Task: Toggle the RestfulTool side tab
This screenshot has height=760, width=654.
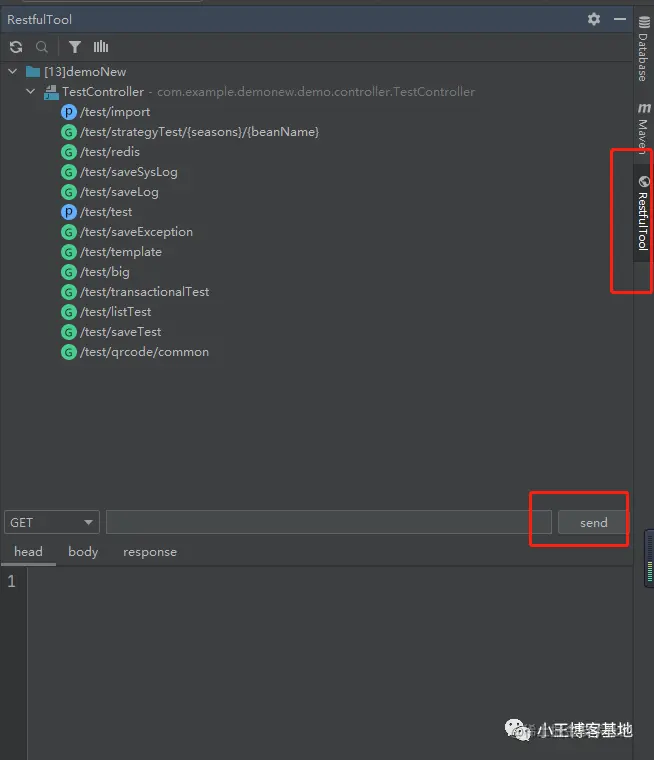Action: point(643,213)
